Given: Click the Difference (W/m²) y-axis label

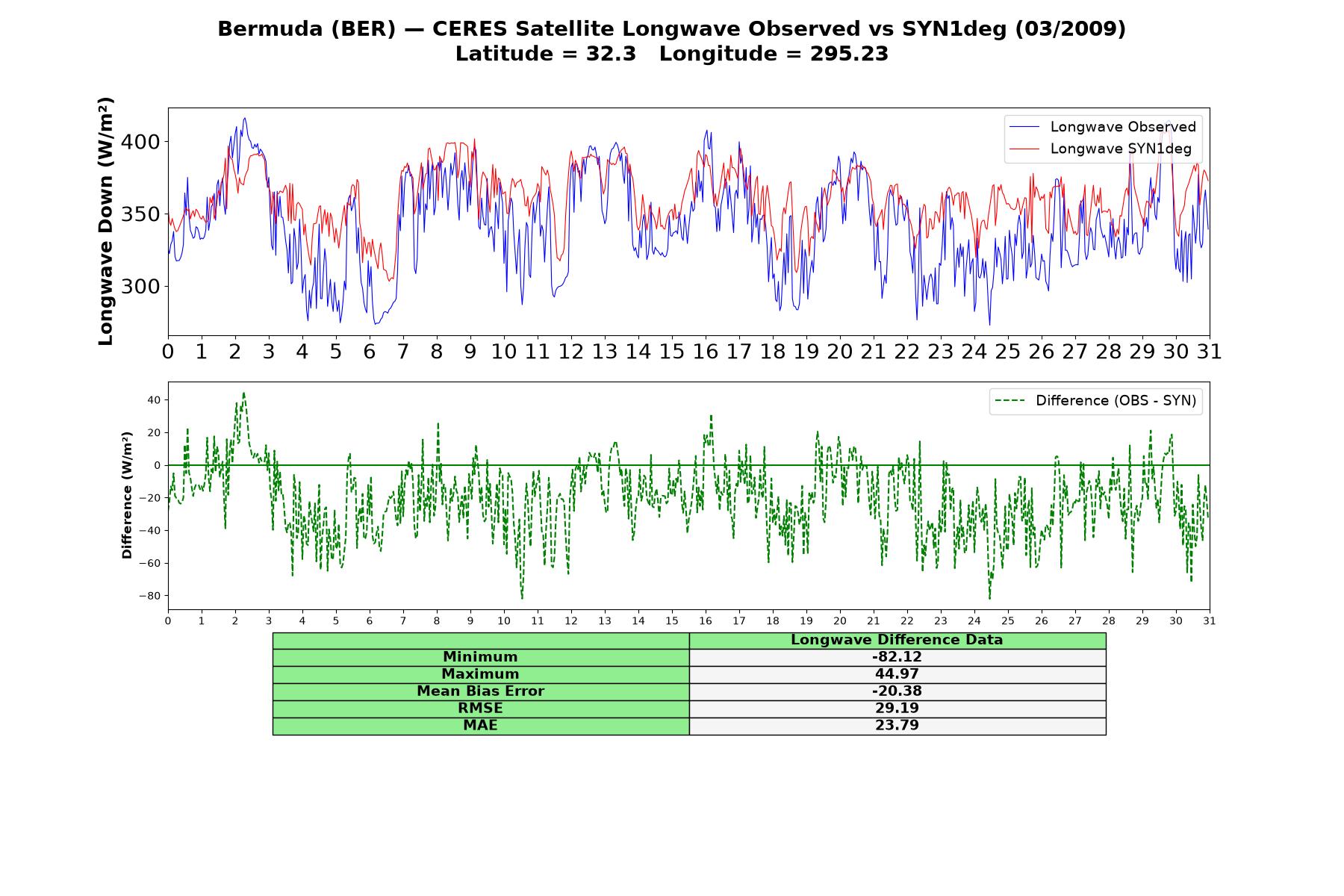Looking at the screenshot, I should [127, 495].
